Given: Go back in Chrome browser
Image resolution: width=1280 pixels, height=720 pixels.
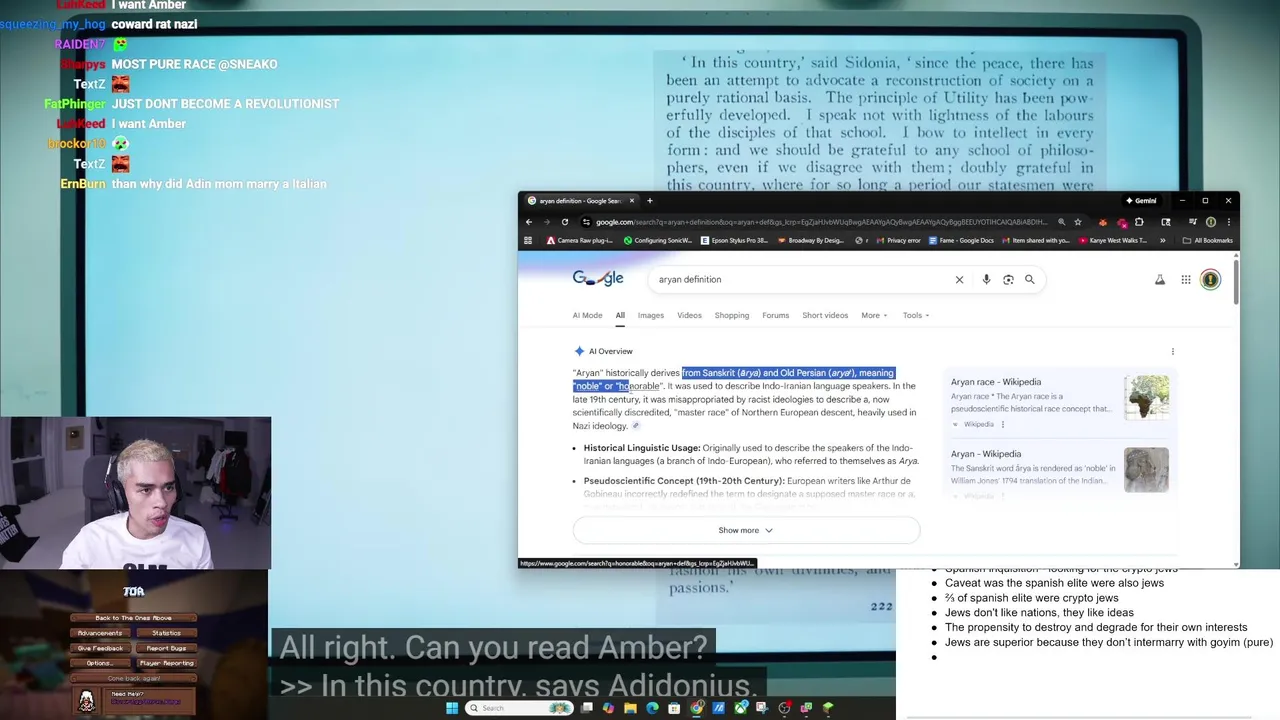Looking at the screenshot, I should (529, 222).
